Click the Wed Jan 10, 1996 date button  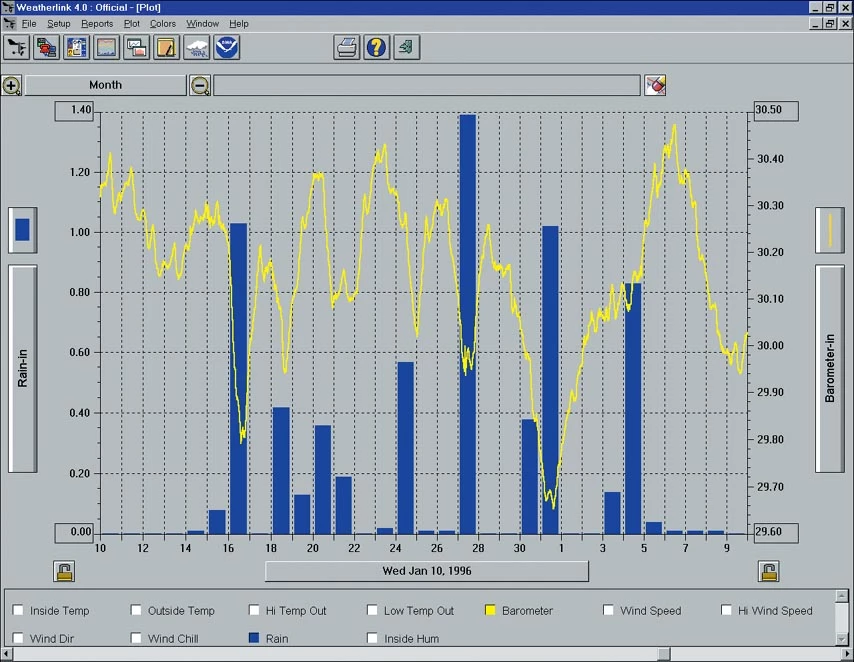[427, 571]
